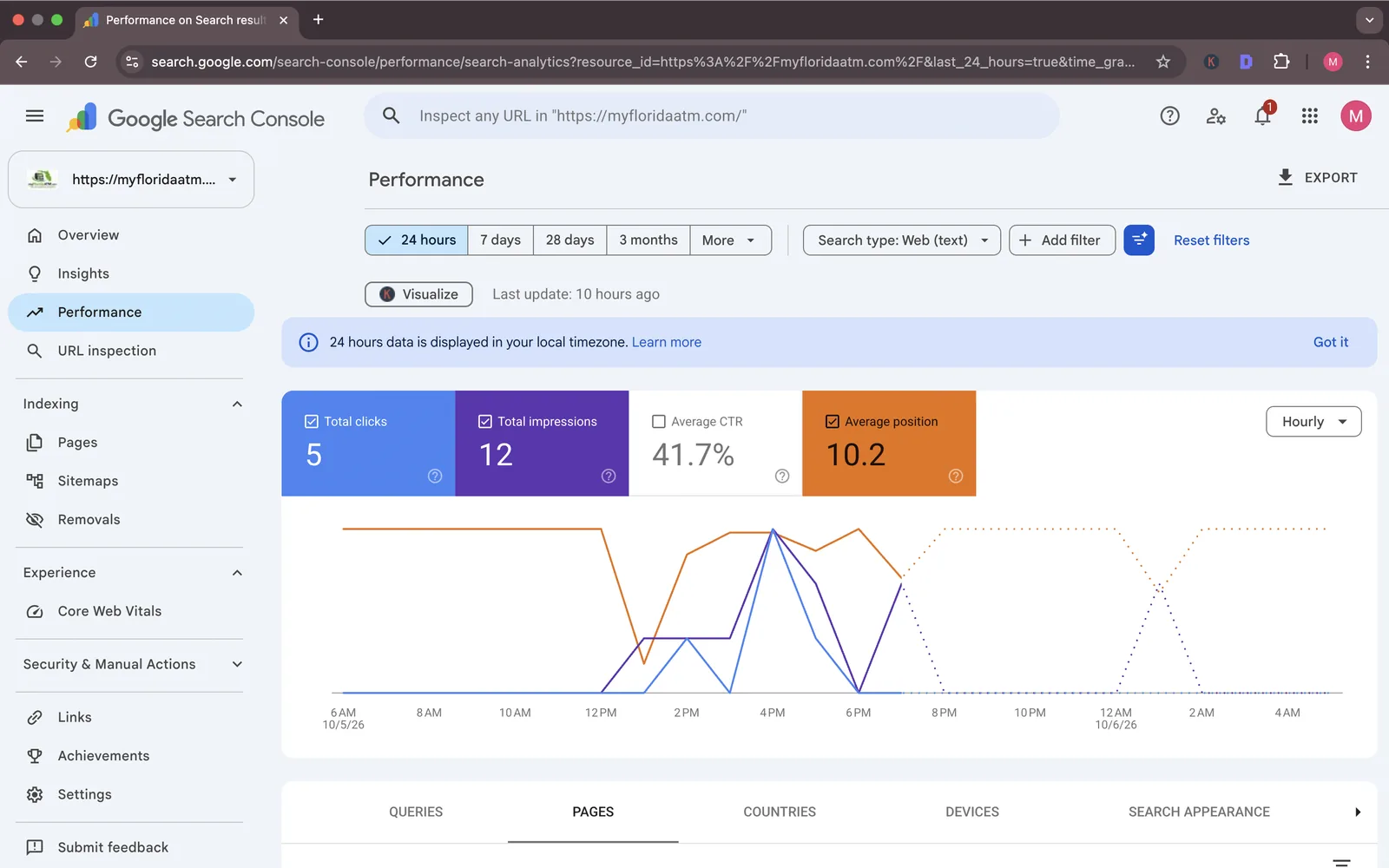Toggle the Total clicks metric checkbox
This screenshot has width=1389, height=868.
coord(312,422)
